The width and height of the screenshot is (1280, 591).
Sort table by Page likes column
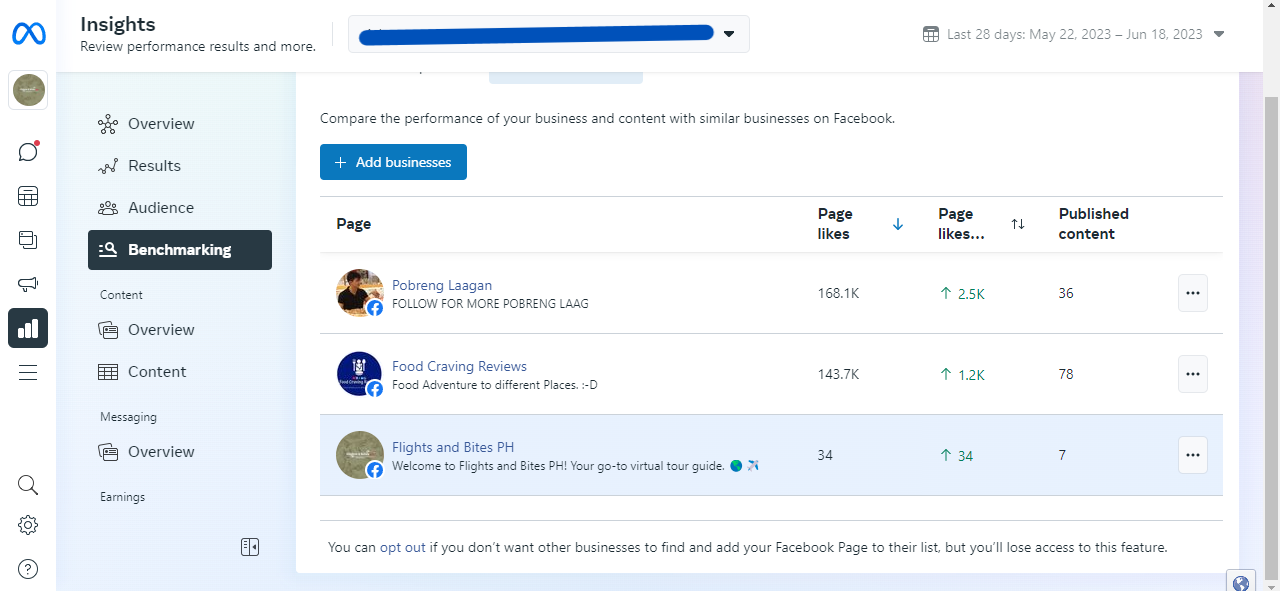(x=897, y=224)
